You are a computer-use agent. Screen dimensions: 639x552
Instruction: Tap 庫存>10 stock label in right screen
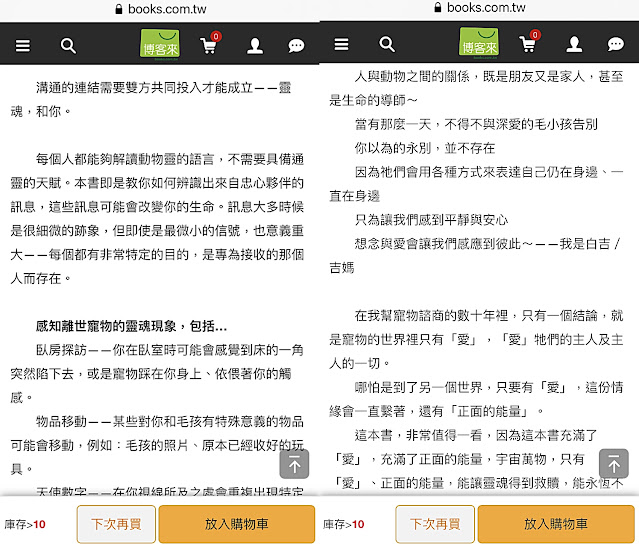click(x=344, y=524)
